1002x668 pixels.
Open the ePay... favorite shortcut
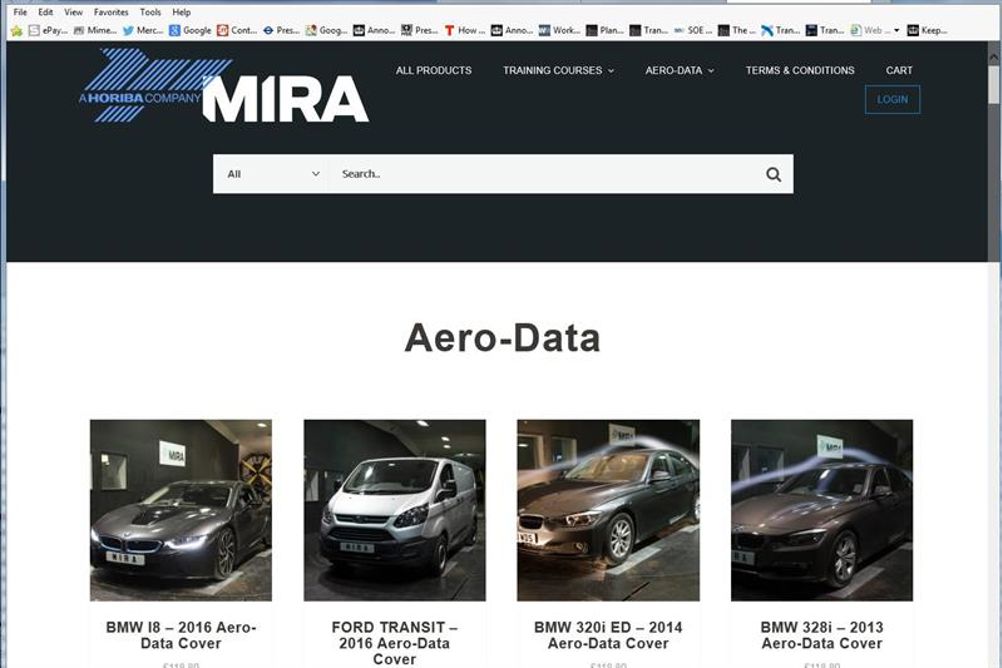point(48,30)
